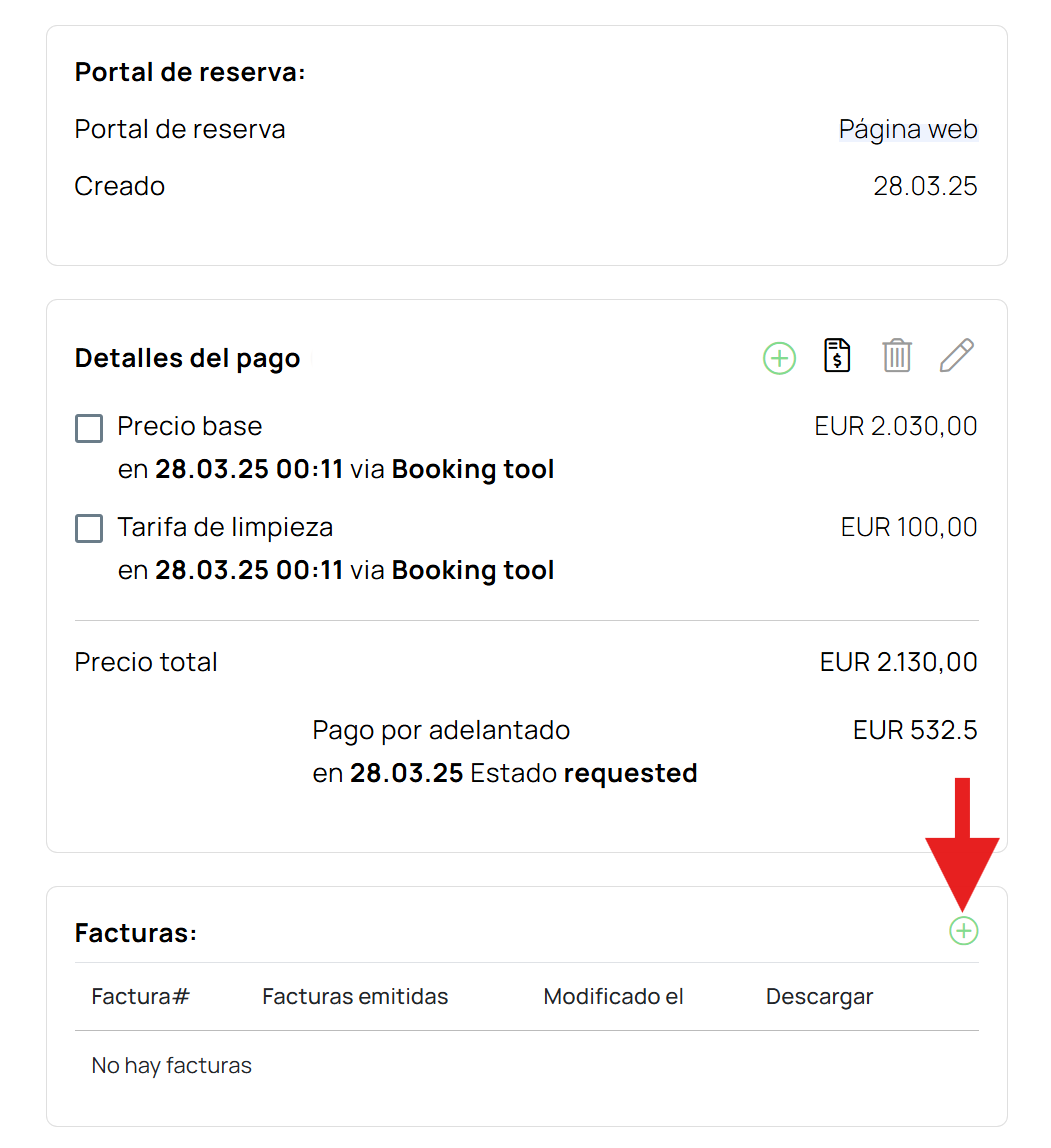1051x1148 pixels.
Task: Click the Tarifa de limpieza label text
Action: coord(225,527)
